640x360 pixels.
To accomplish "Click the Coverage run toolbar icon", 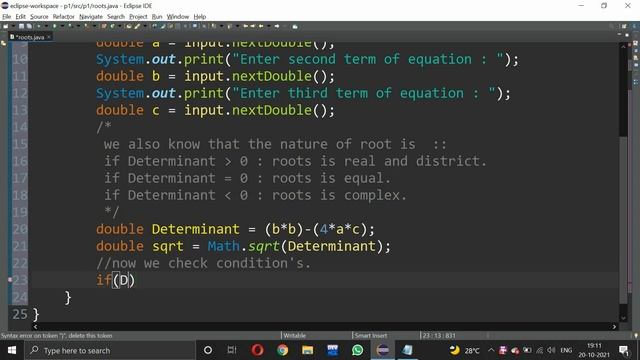I will [70, 26].
